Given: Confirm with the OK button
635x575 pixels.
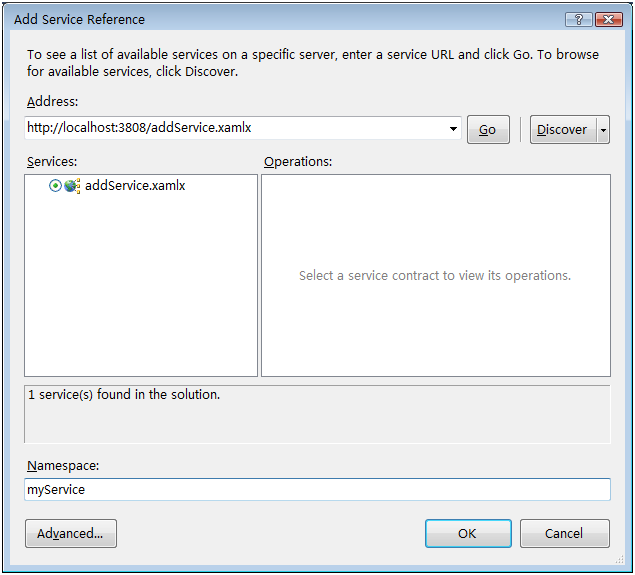Looking at the screenshot, I should coord(468,534).
